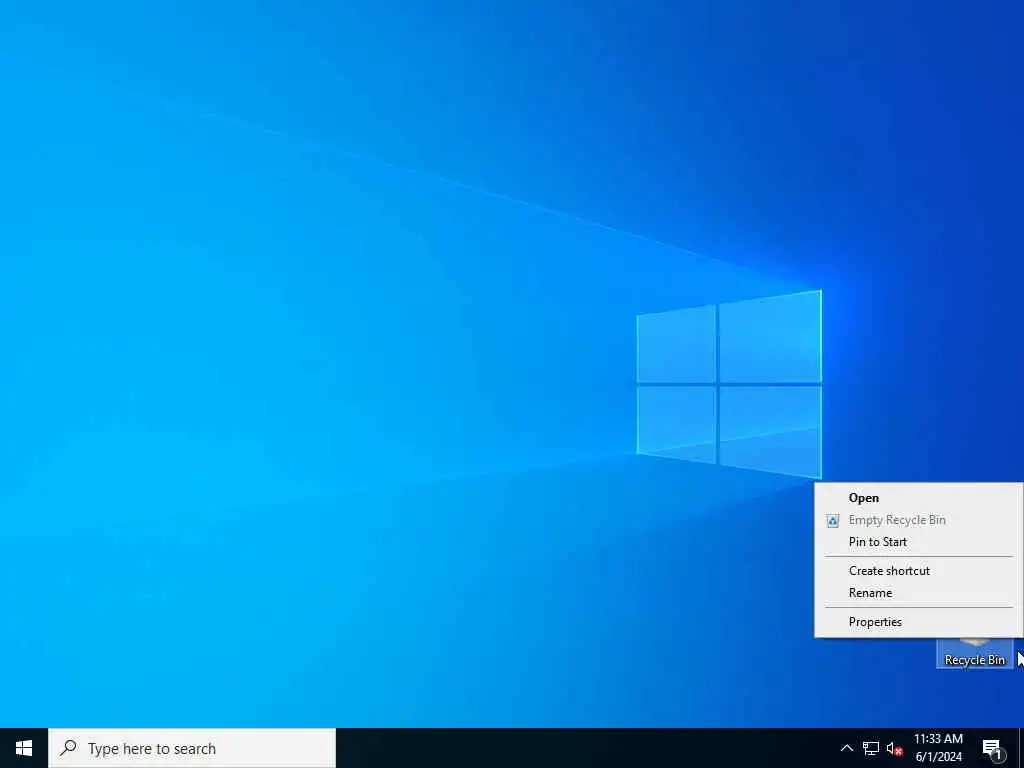Open the clock showing 11:33 AM
Image resolution: width=1024 pixels, height=768 pixels.
pos(938,748)
